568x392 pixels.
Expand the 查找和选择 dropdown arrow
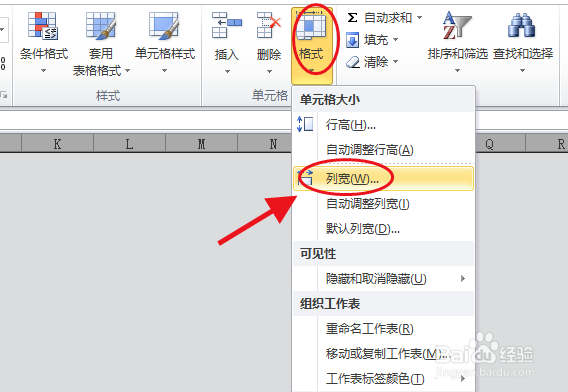click(522, 71)
